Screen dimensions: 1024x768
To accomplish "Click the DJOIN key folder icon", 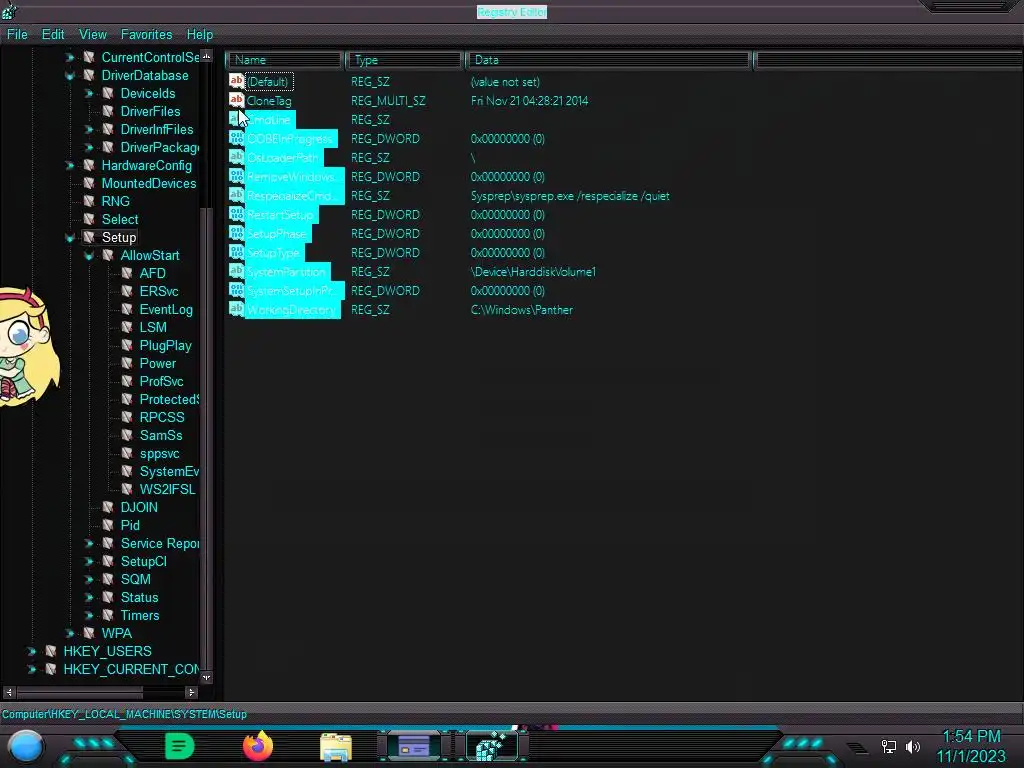I will click(108, 507).
